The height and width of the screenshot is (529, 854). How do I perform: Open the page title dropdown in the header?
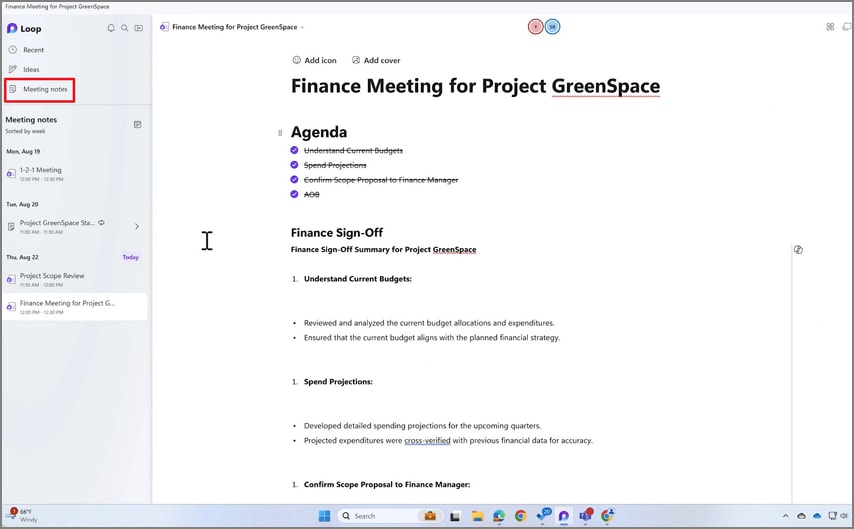tap(302, 27)
